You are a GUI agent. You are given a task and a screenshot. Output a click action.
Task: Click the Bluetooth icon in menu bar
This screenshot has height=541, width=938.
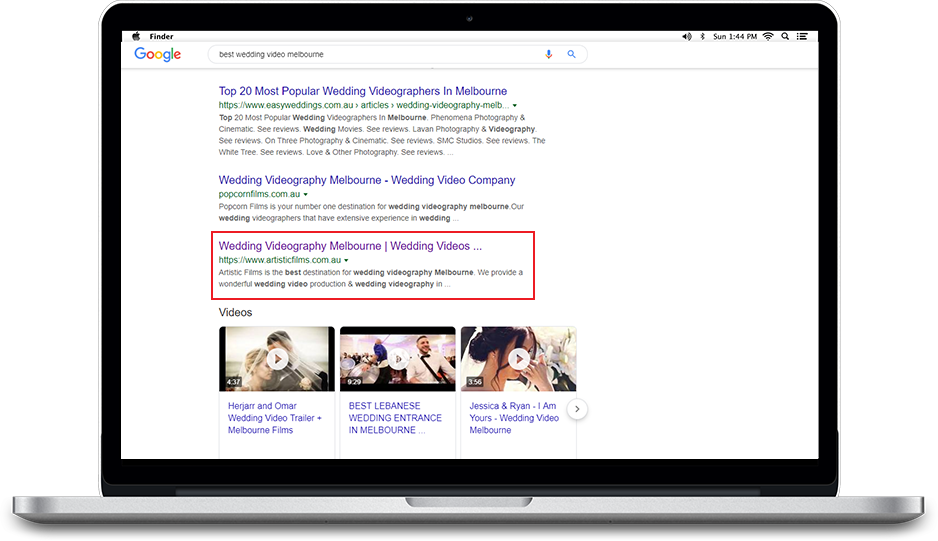coord(702,37)
